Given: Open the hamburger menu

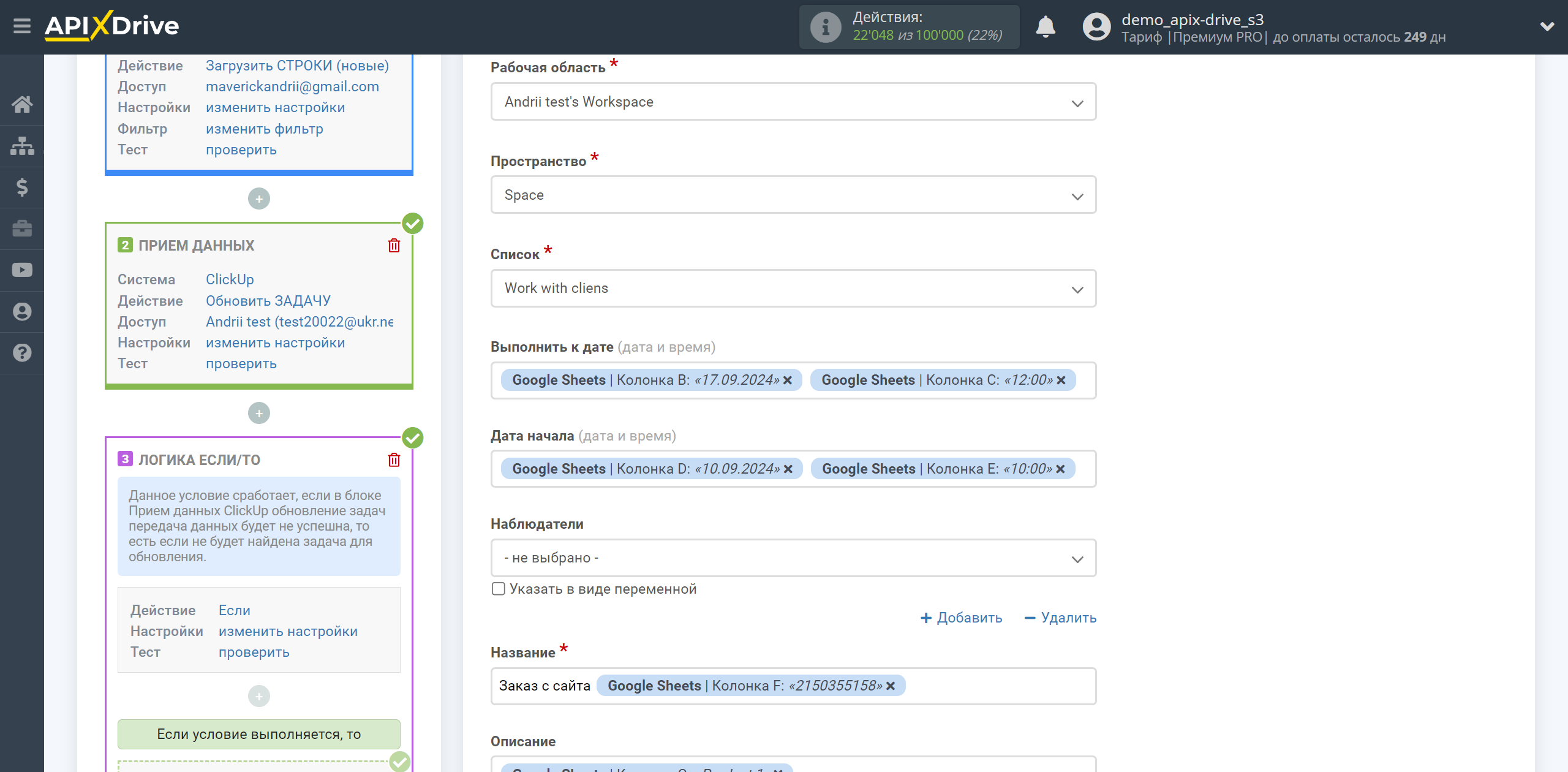Looking at the screenshot, I should [x=22, y=26].
